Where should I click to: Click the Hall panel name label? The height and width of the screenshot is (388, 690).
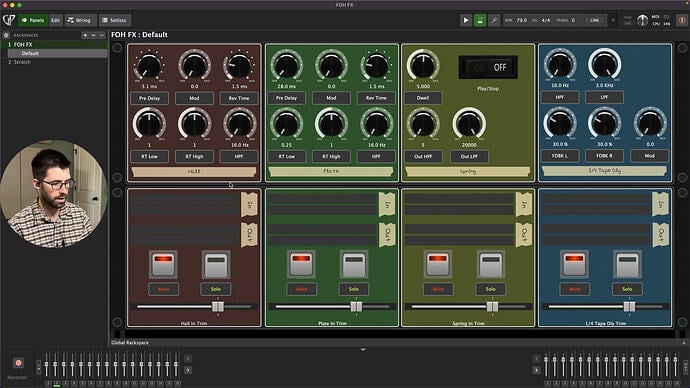pyautogui.click(x=194, y=172)
